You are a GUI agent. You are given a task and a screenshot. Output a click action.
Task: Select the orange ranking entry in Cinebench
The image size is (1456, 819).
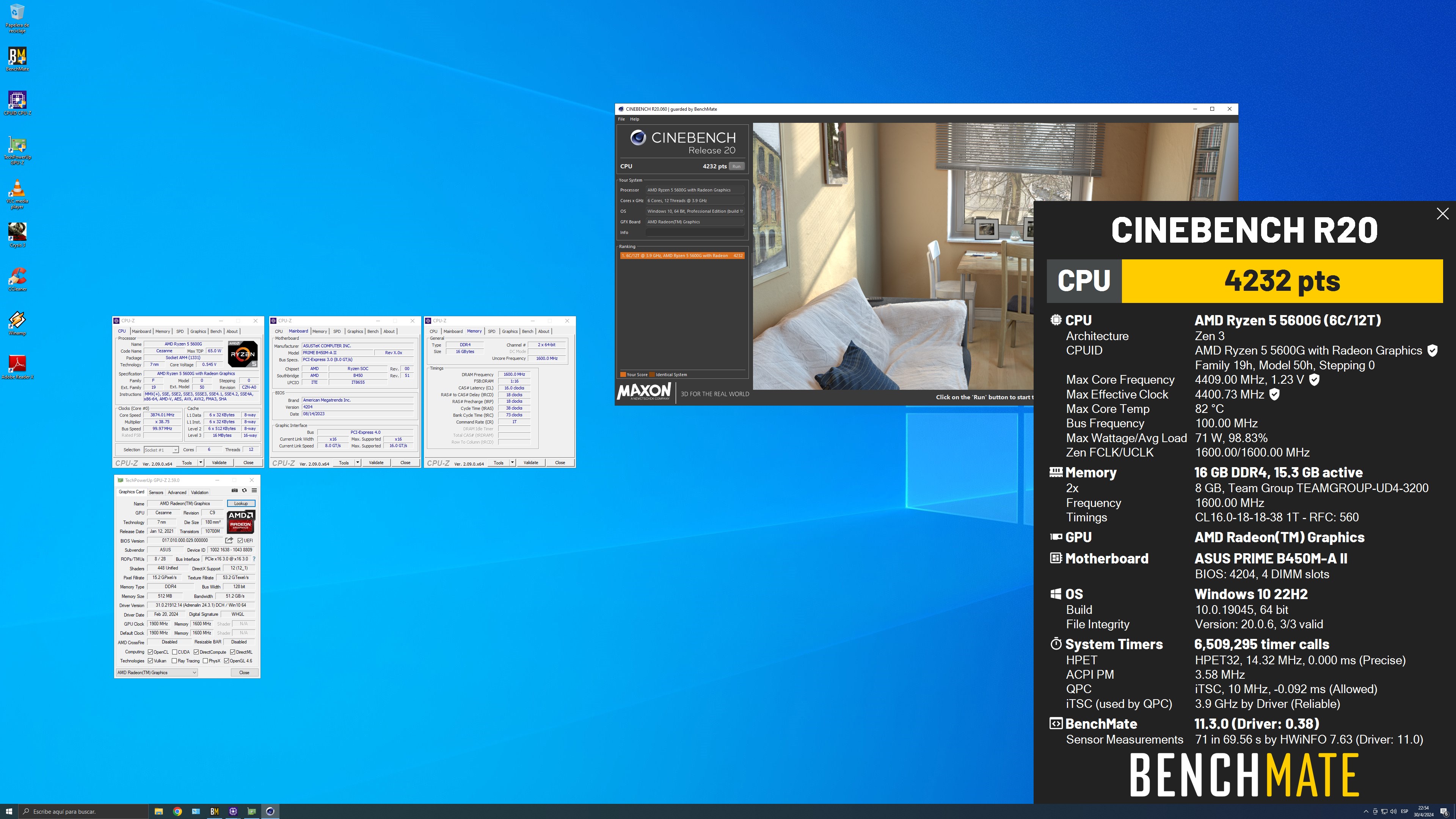click(682, 256)
